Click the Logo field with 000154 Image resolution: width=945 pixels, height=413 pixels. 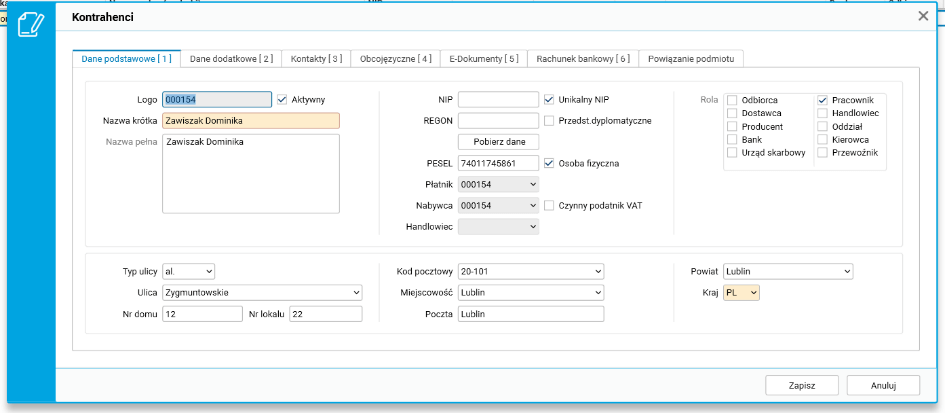217,99
